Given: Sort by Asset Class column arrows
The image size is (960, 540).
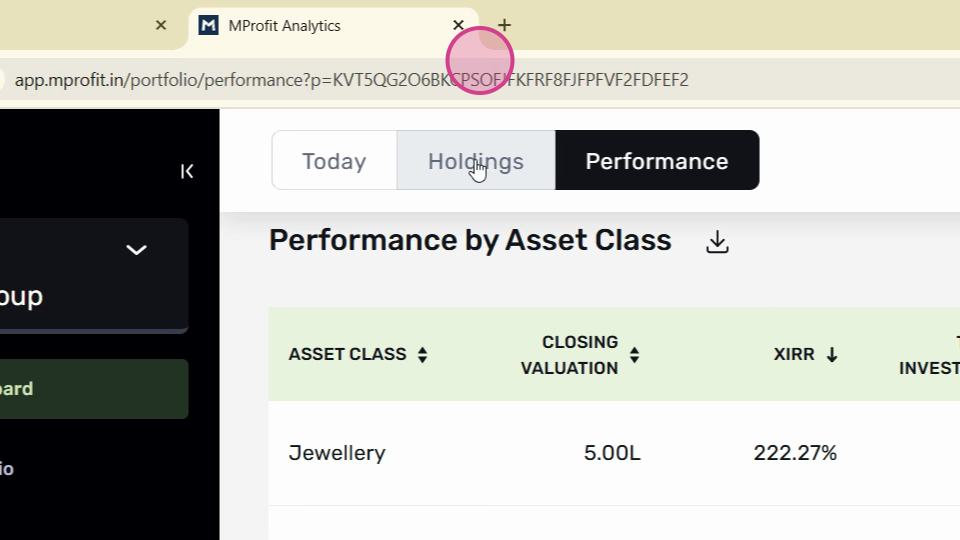Looking at the screenshot, I should 422,354.
